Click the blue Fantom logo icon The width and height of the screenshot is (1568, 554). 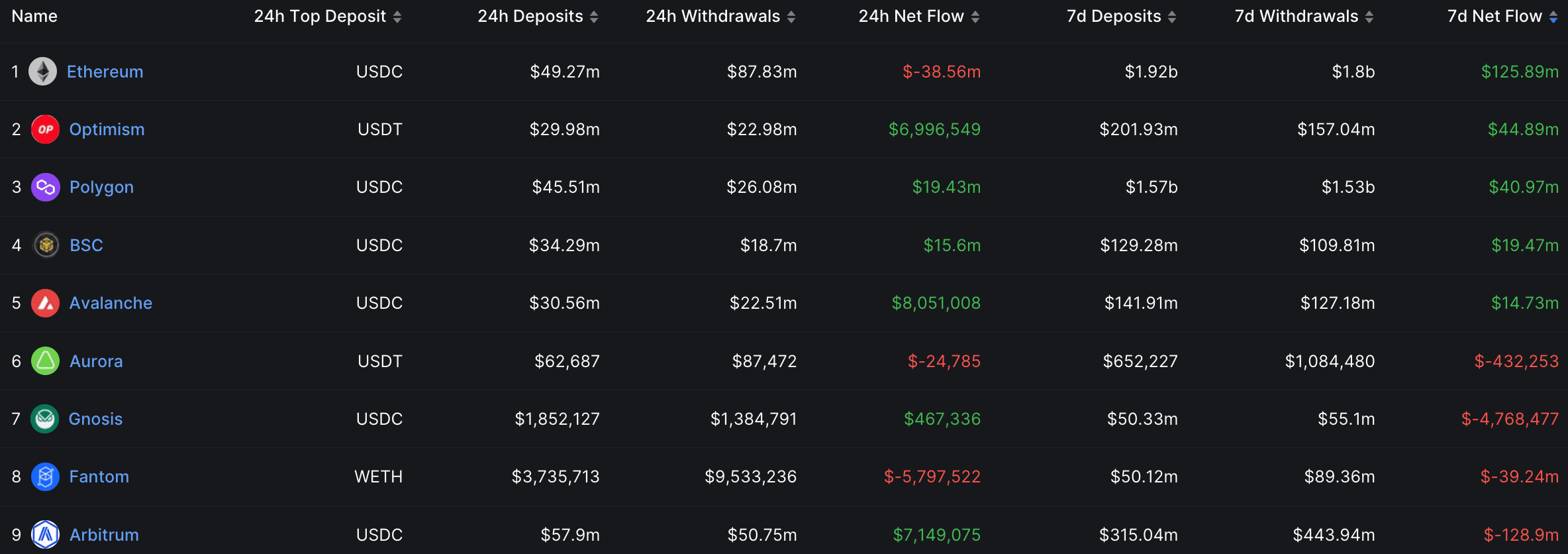coord(46,476)
